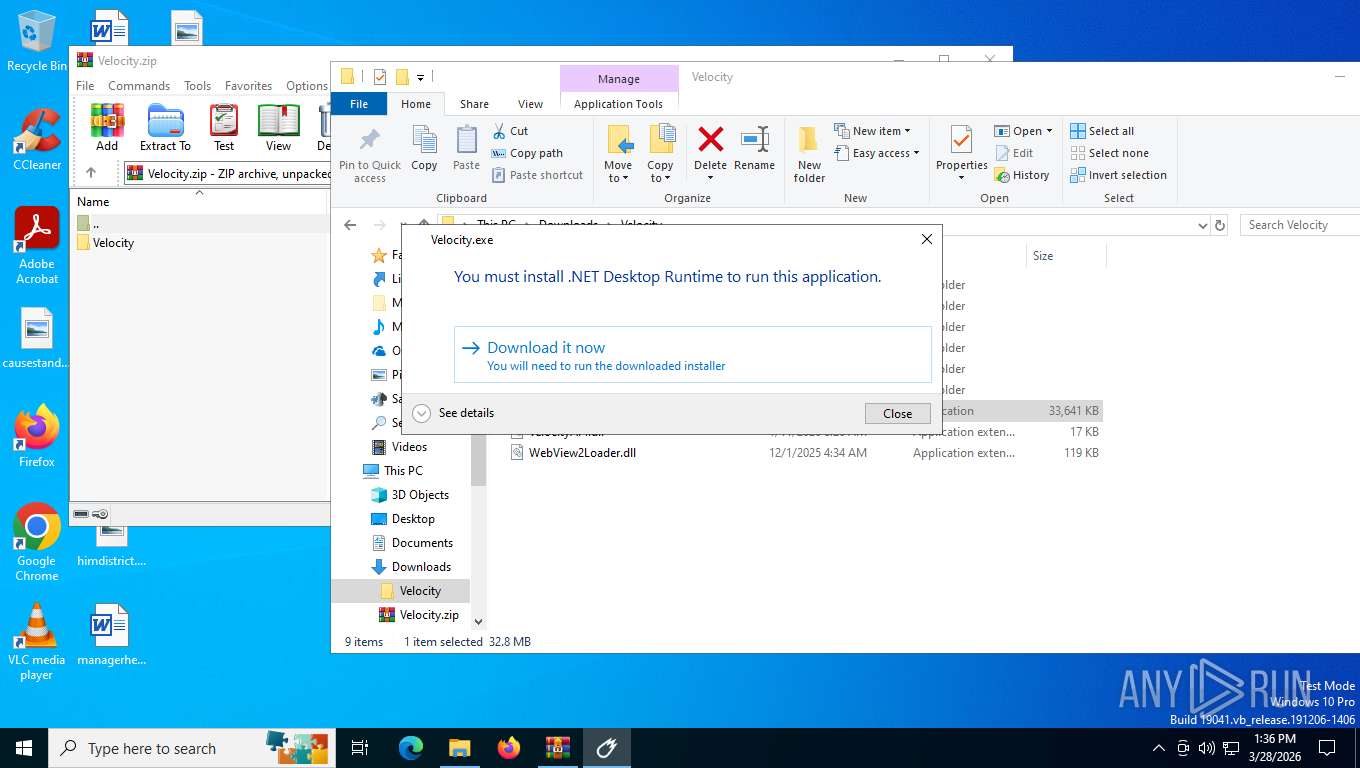Open WinRAR Tools menu
1360x768 pixels.
(197, 86)
